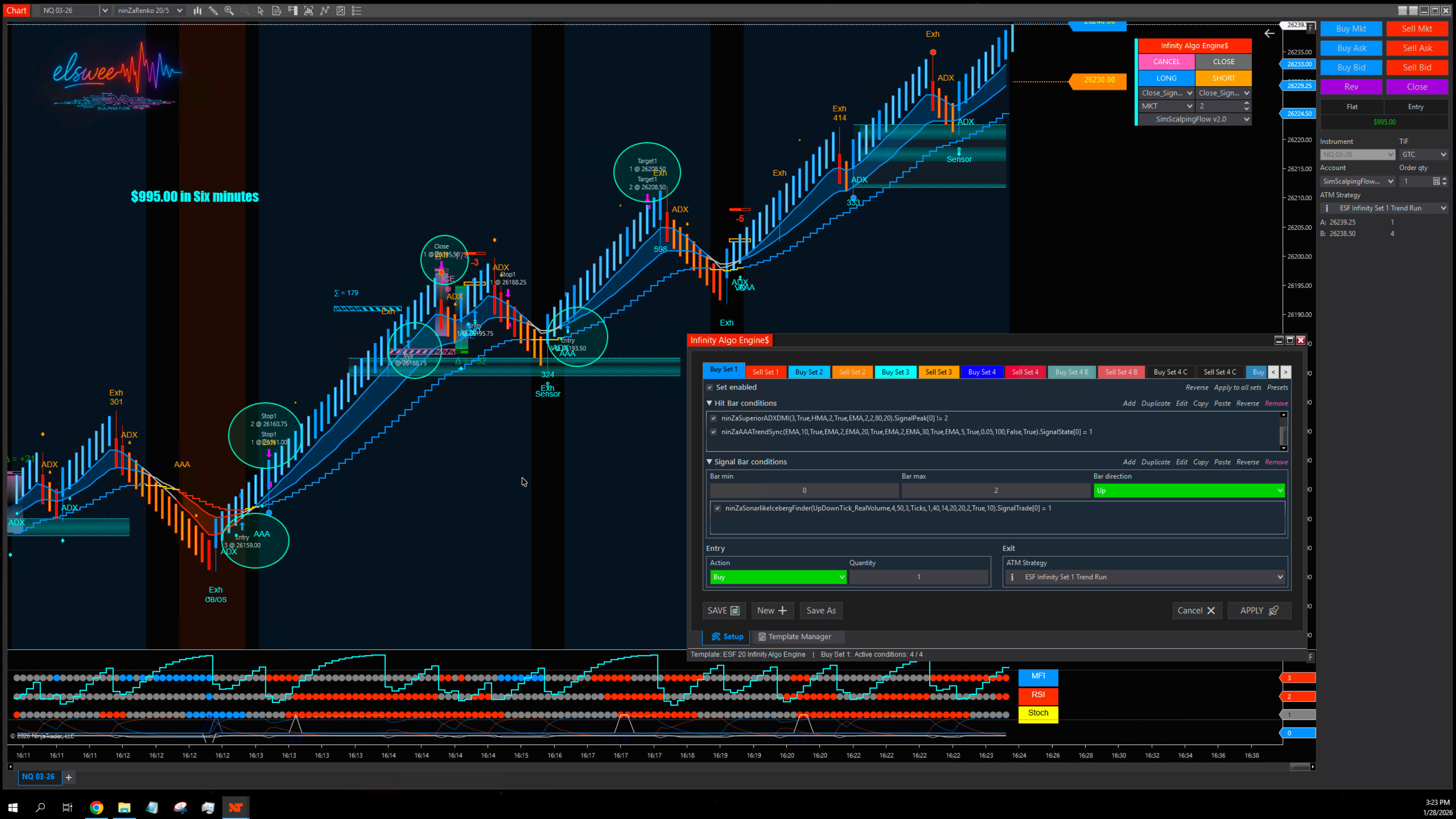1456x819 pixels.
Task: Open NinjaTrader from the Windows taskbar
Action: click(236, 807)
